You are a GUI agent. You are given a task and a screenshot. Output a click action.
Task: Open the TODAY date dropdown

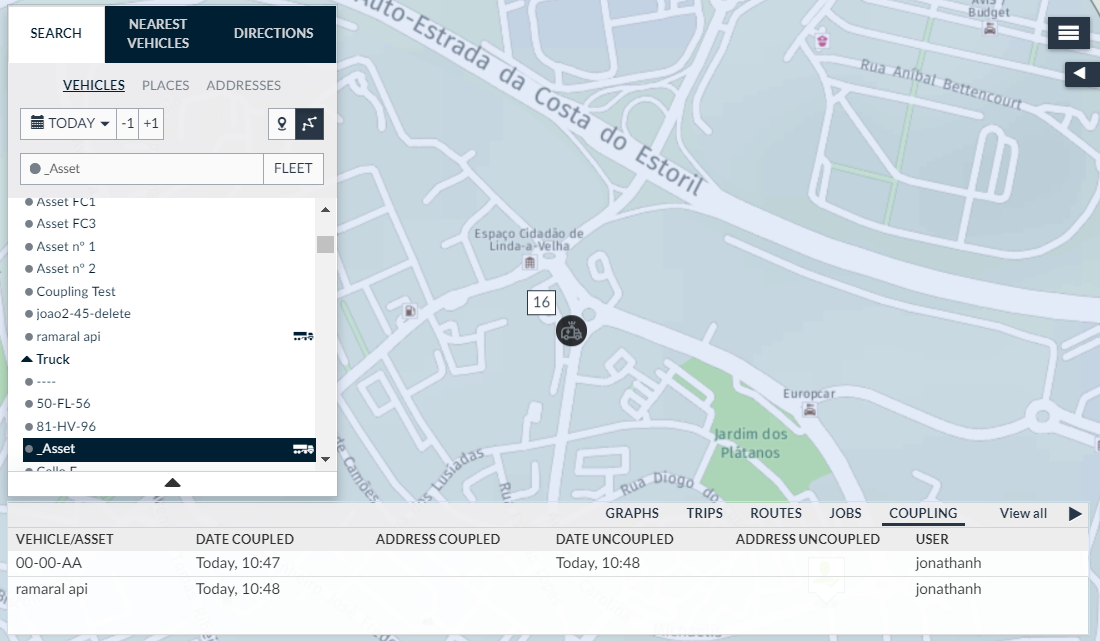coord(69,124)
